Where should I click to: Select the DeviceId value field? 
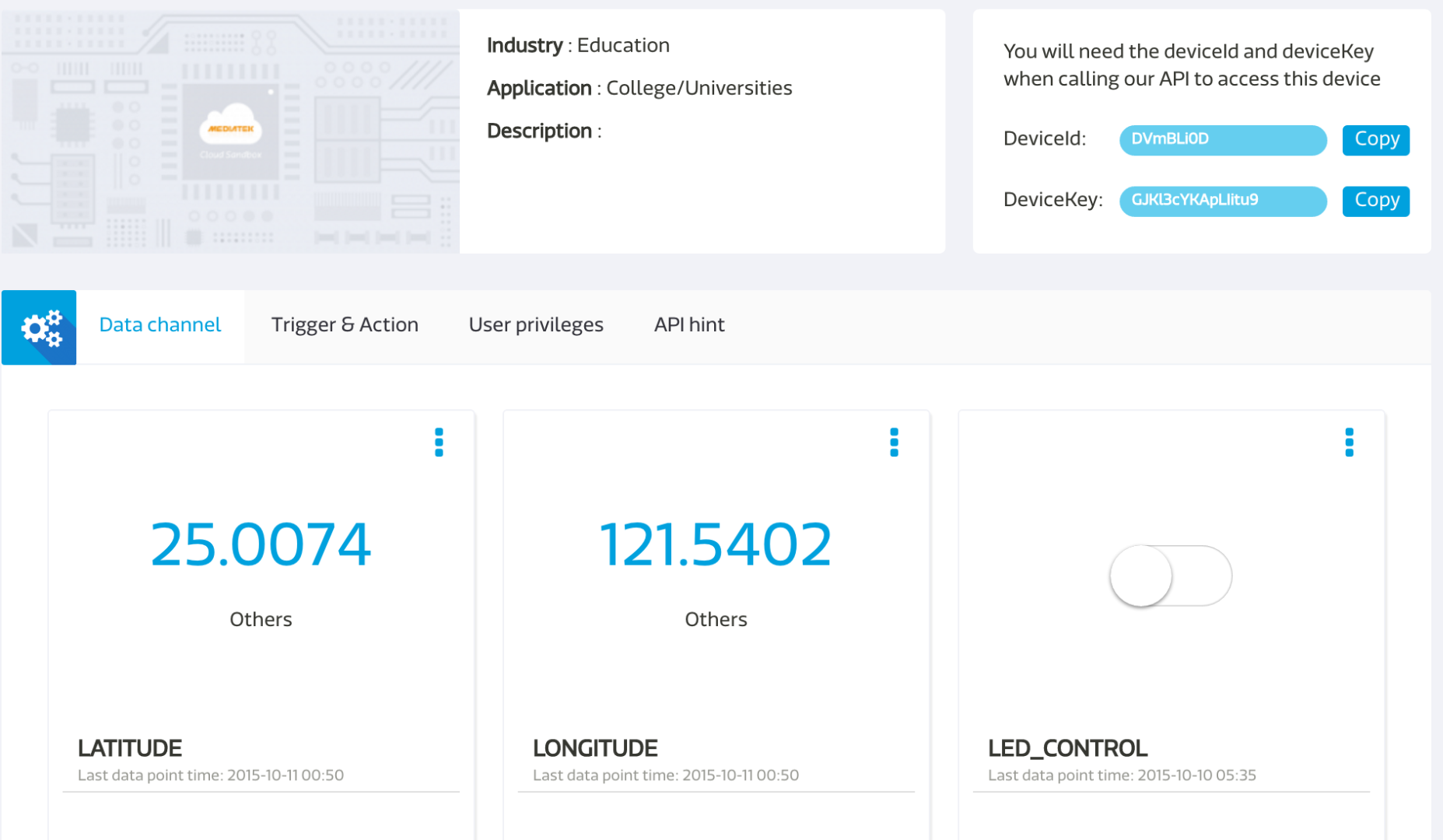point(1221,139)
